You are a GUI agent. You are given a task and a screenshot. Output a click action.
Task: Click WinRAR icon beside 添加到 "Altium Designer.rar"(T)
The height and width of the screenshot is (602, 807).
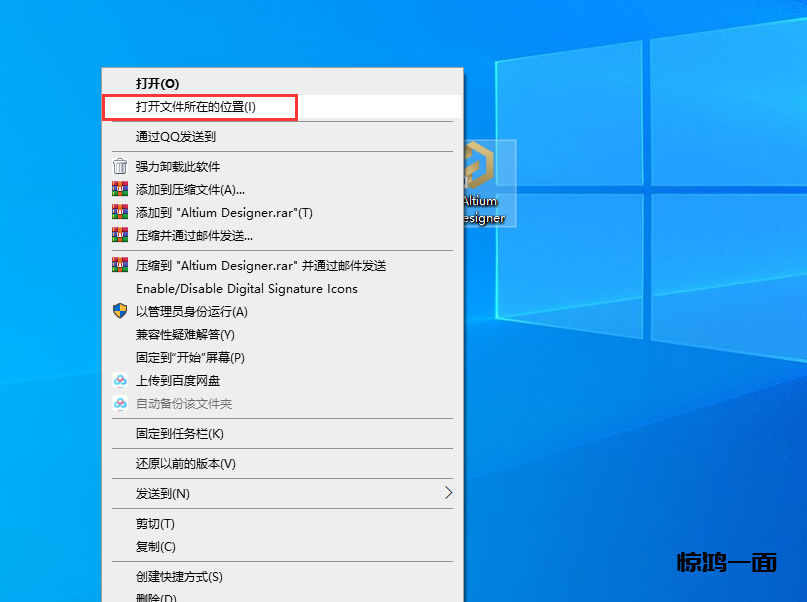pos(120,213)
